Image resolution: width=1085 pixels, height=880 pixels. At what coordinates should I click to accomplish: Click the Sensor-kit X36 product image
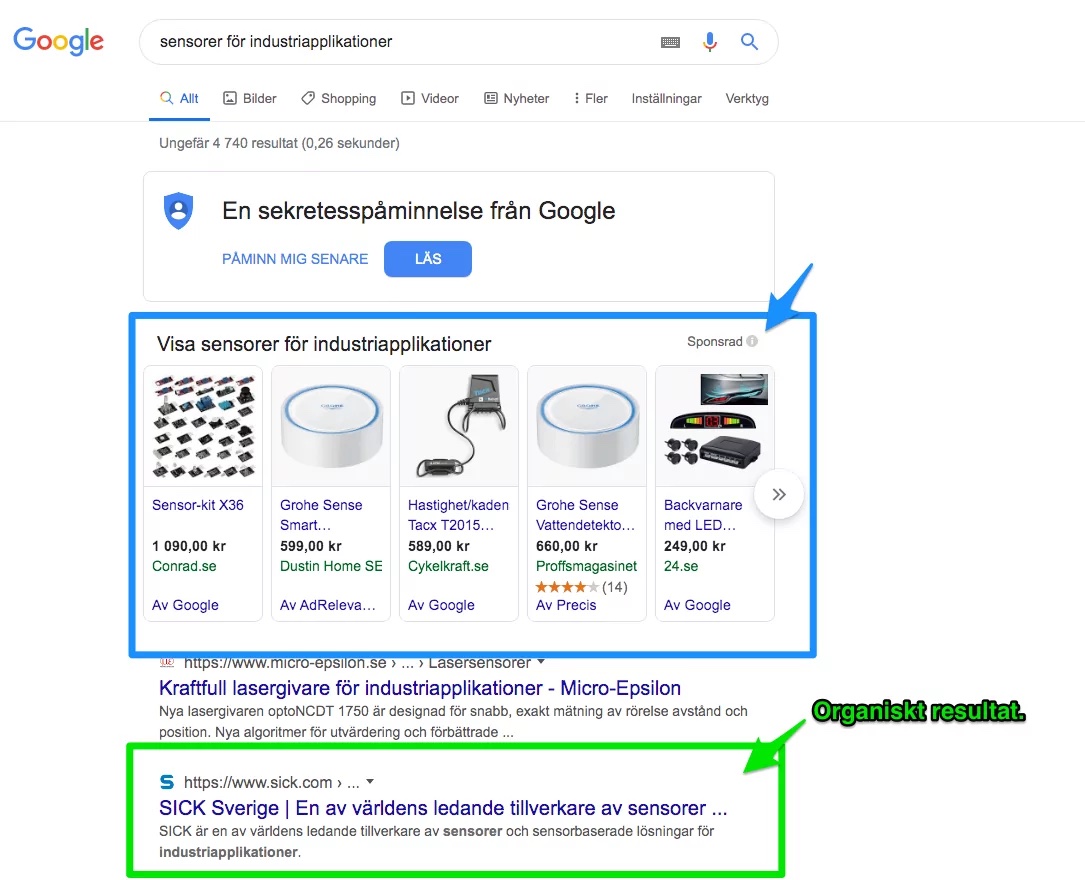pyautogui.click(x=203, y=426)
